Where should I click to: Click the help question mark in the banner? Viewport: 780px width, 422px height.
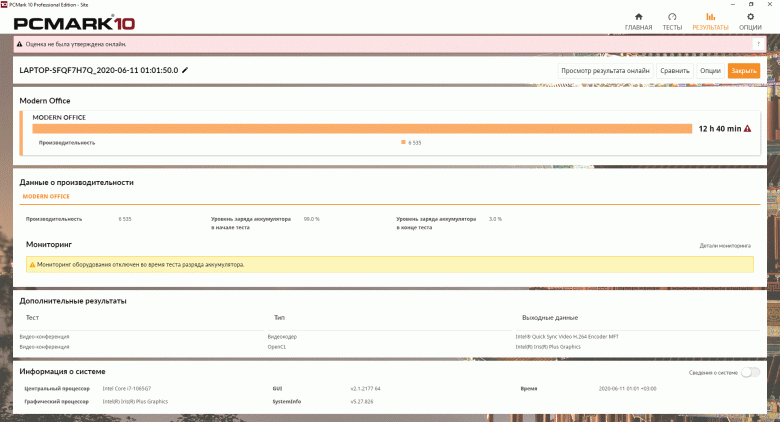758,44
